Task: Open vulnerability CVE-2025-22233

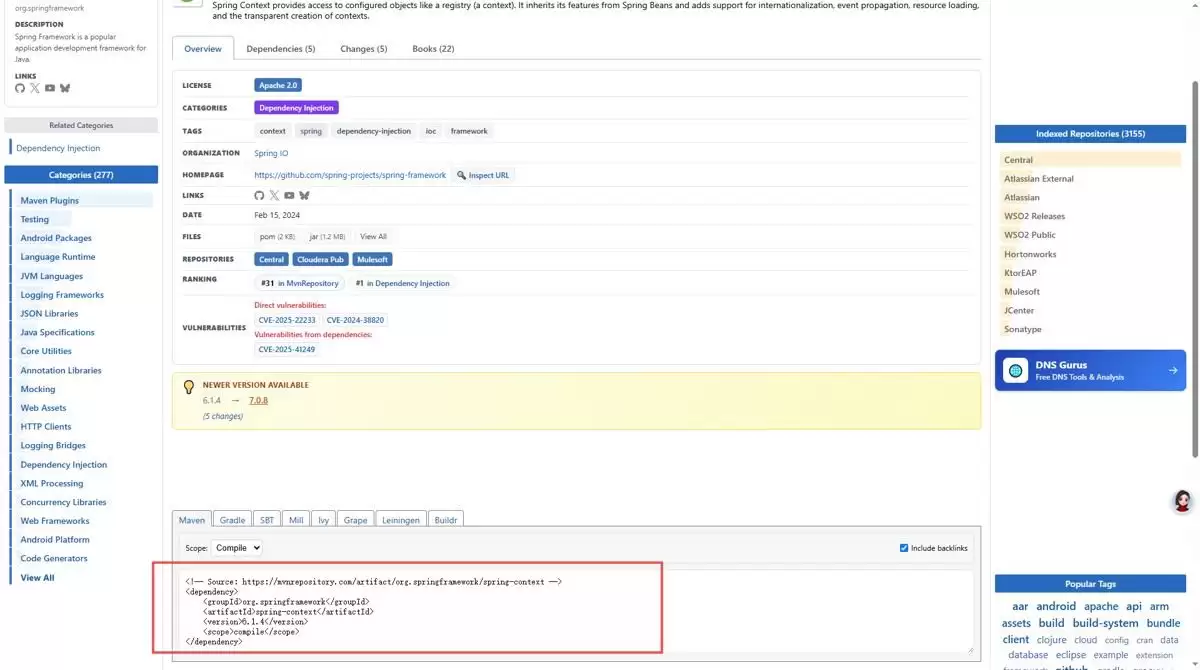Action: click(287, 320)
